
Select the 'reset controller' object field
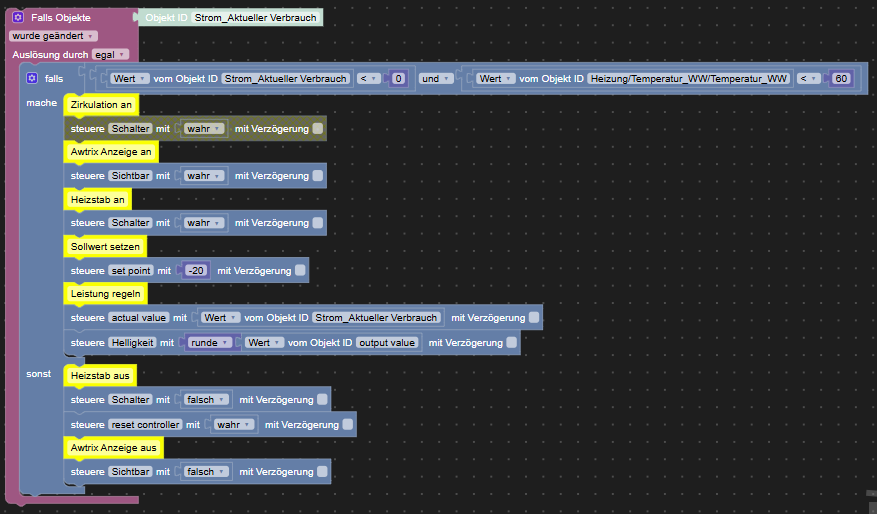point(145,425)
